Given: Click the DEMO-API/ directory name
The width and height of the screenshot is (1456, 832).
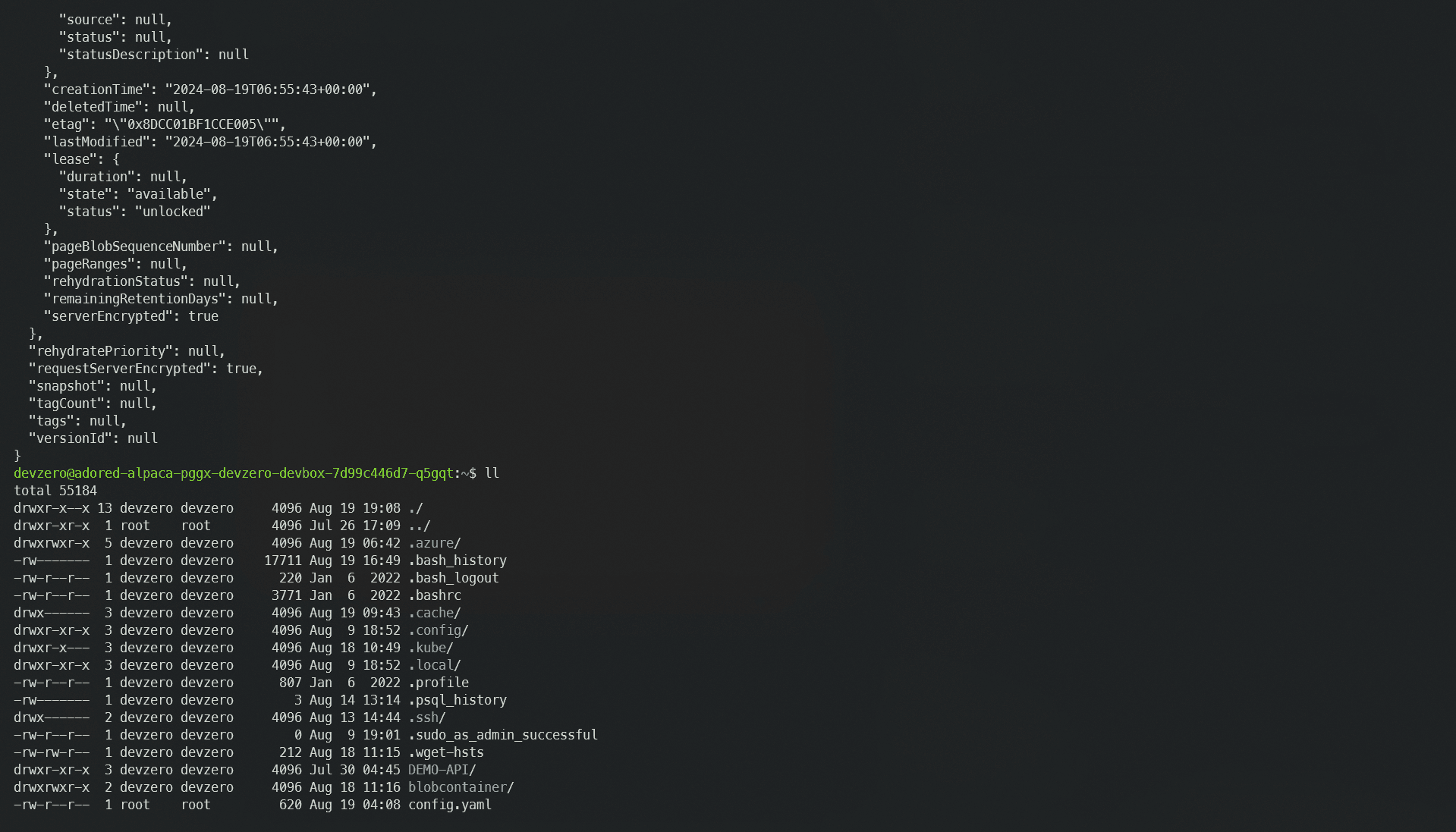Looking at the screenshot, I should click(442, 770).
